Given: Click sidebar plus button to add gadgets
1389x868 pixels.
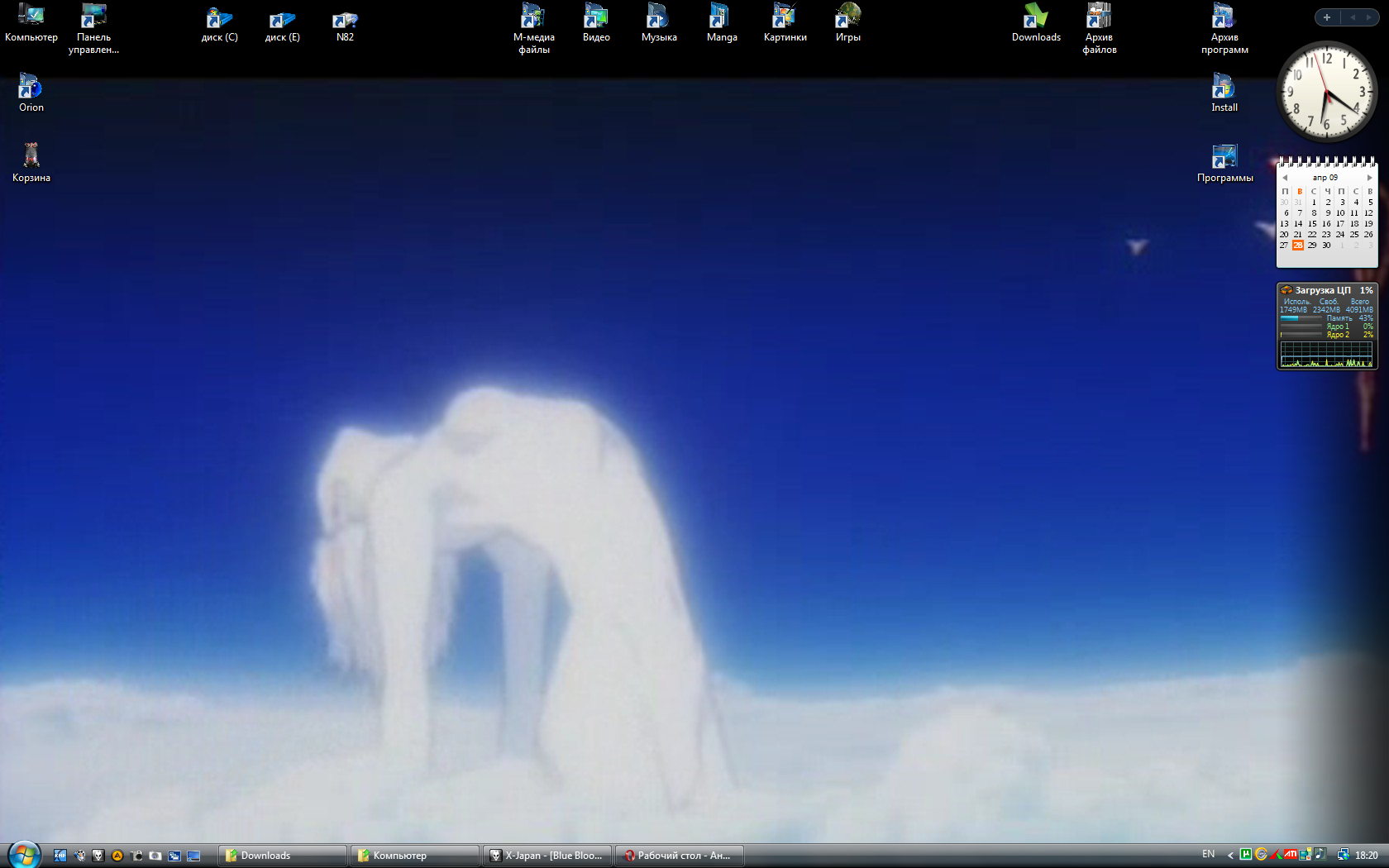Looking at the screenshot, I should pos(1327,17).
